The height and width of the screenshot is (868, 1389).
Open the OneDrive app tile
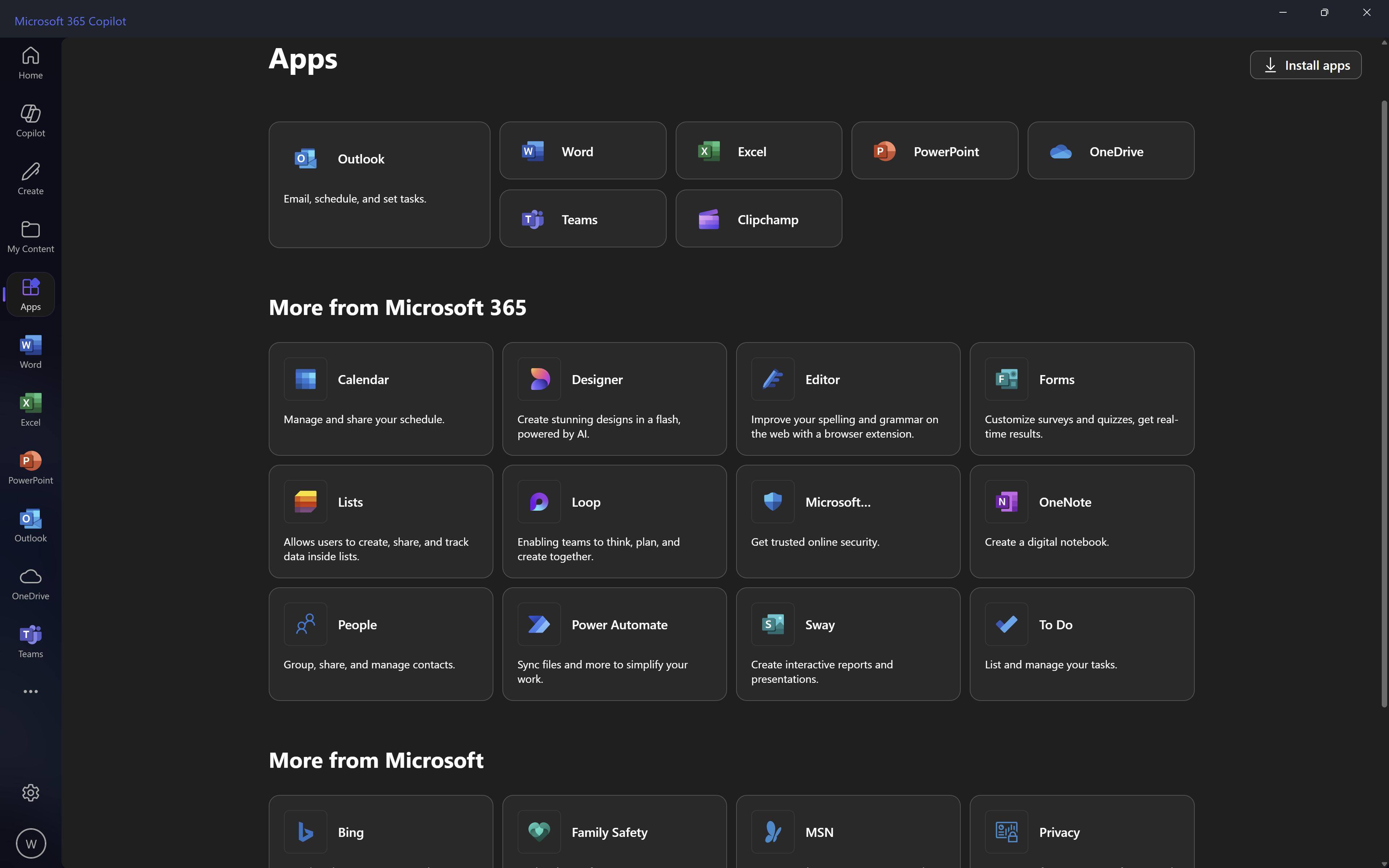pos(1110,151)
